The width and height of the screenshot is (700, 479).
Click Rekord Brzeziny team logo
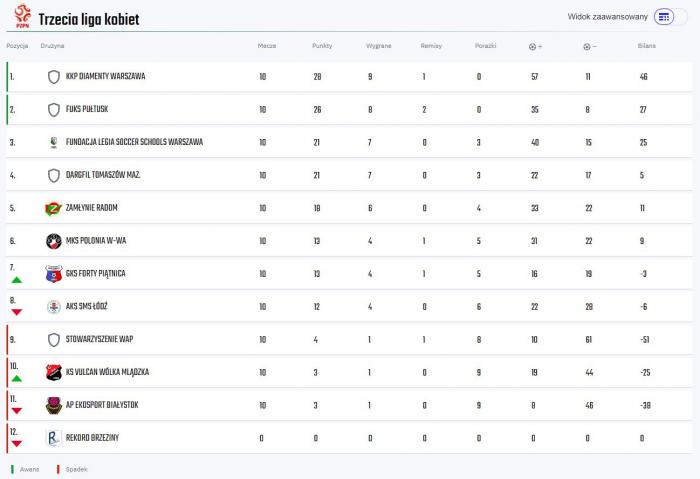[x=54, y=438]
